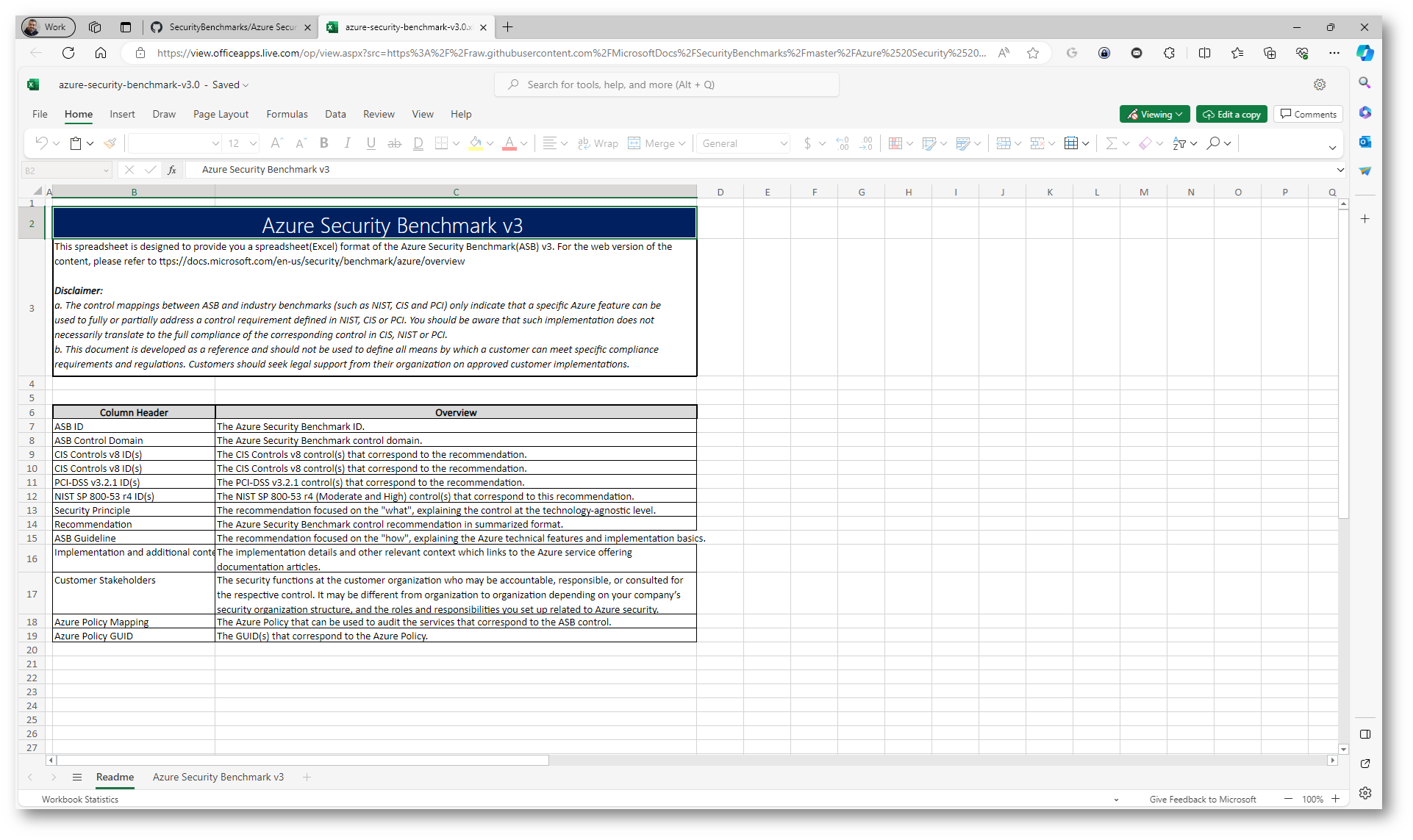
Task: Select the Format Painter icon
Action: (x=110, y=143)
